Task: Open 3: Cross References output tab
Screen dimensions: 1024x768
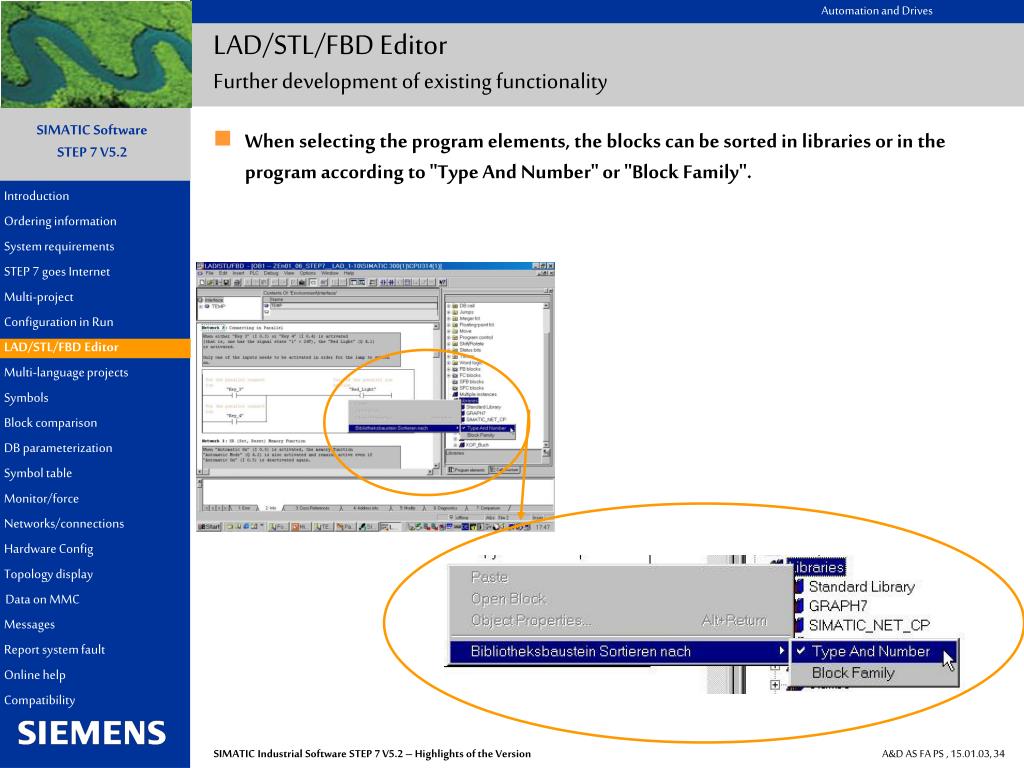Action: [x=313, y=507]
